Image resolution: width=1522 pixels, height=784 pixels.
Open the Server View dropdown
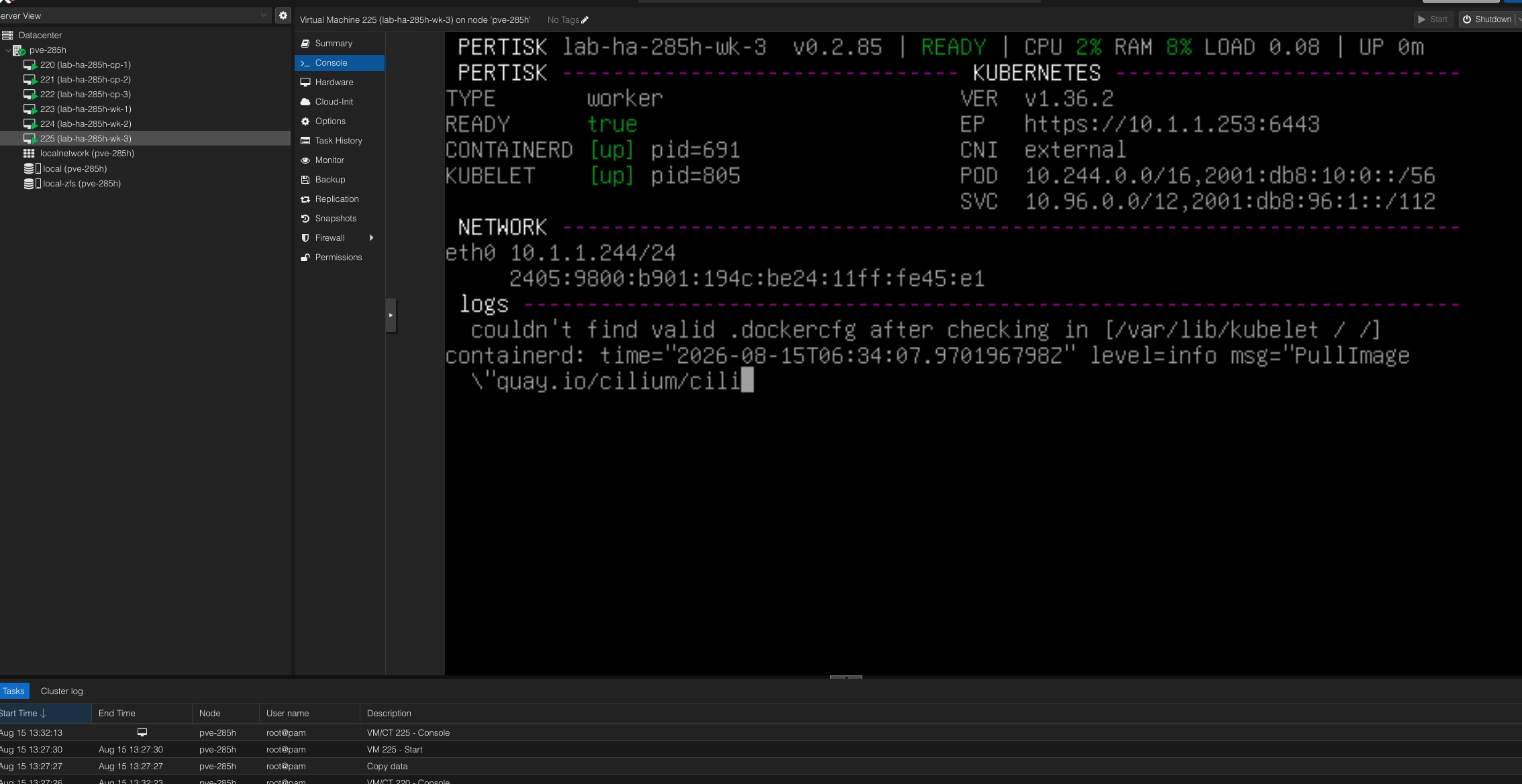pos(134,15)
